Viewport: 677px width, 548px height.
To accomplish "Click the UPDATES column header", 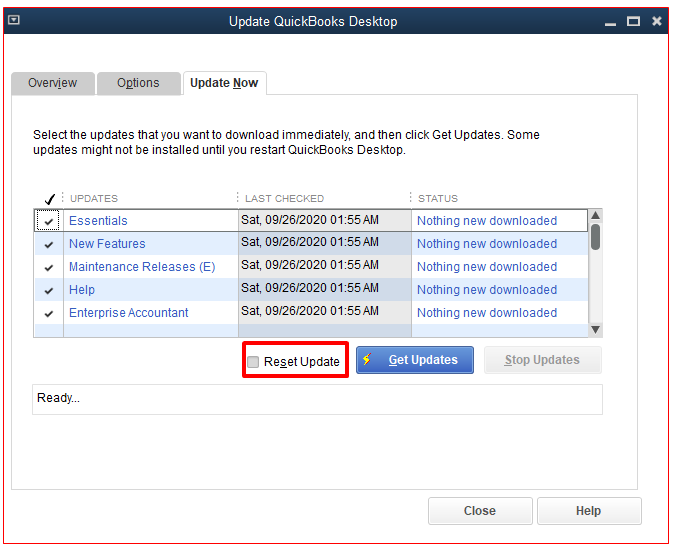I will [x=94, y=198].
